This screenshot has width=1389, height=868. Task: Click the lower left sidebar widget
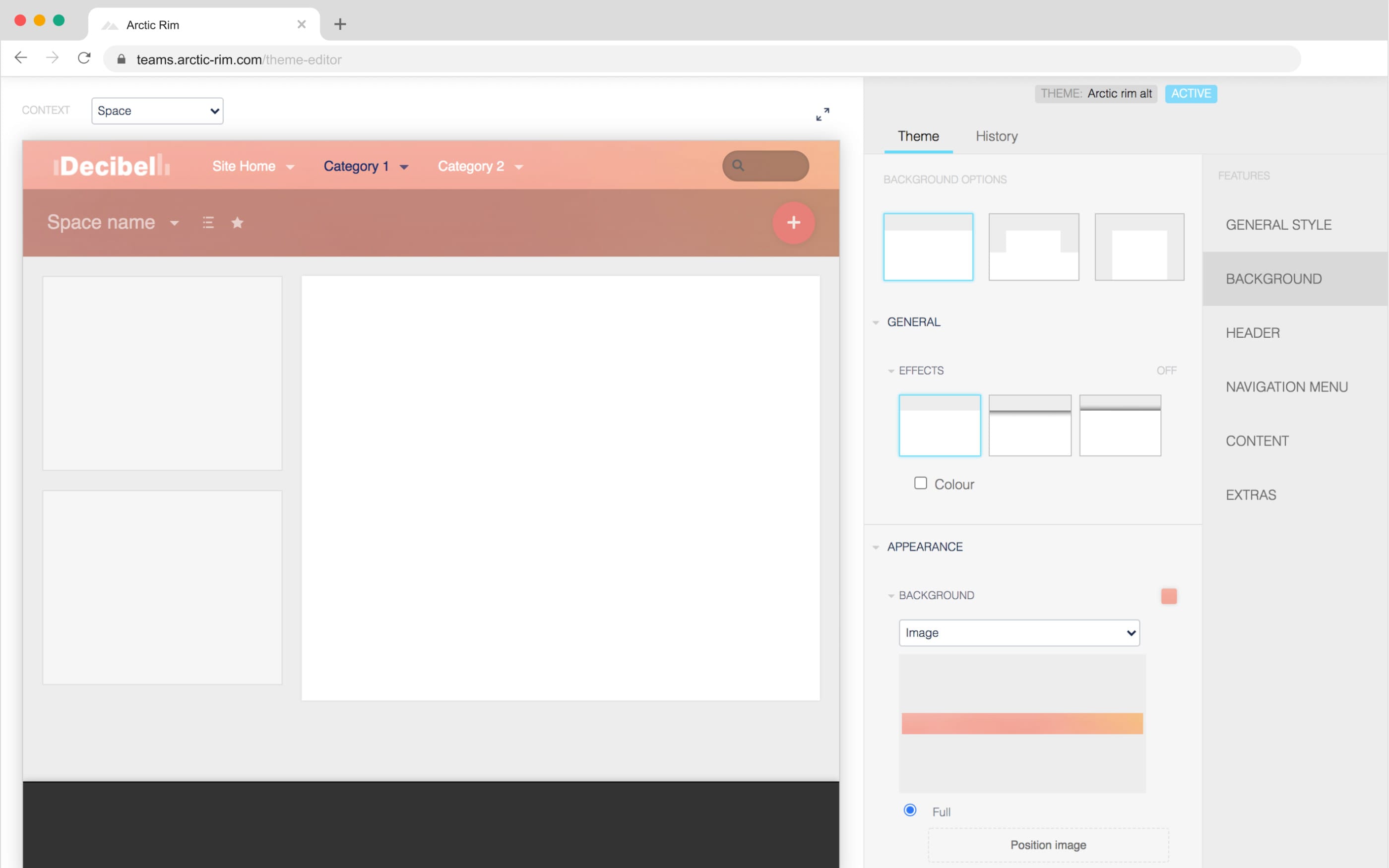pyautogui.click(x=162, y=587)
